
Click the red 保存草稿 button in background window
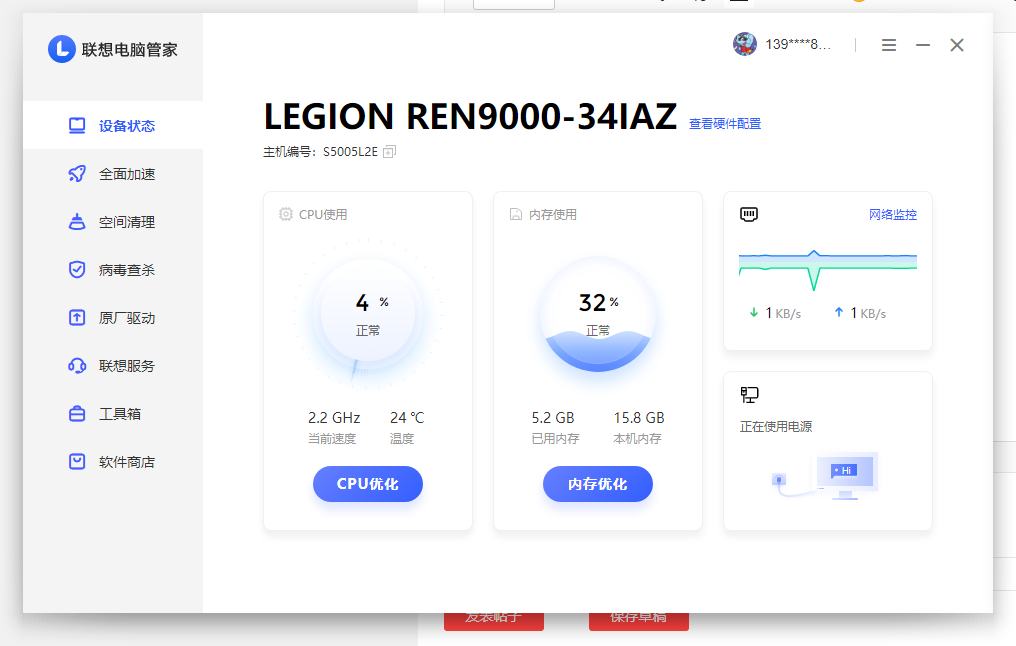[639, 621]
